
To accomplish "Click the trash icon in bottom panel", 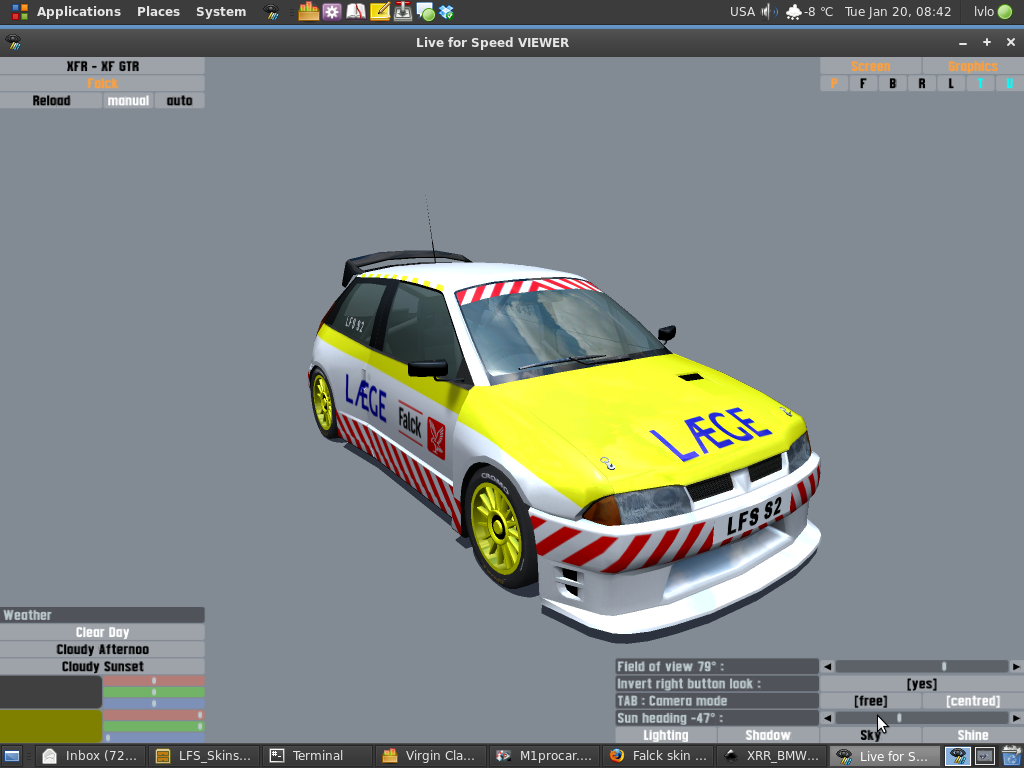I will (x=1012, y=756).
